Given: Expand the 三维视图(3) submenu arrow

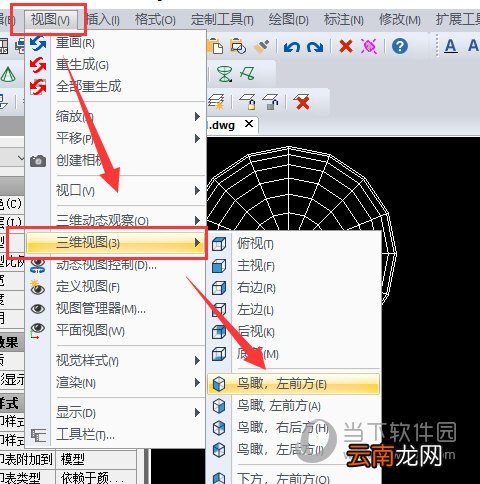Looking at the screenshot, I should tap(197, 242).
